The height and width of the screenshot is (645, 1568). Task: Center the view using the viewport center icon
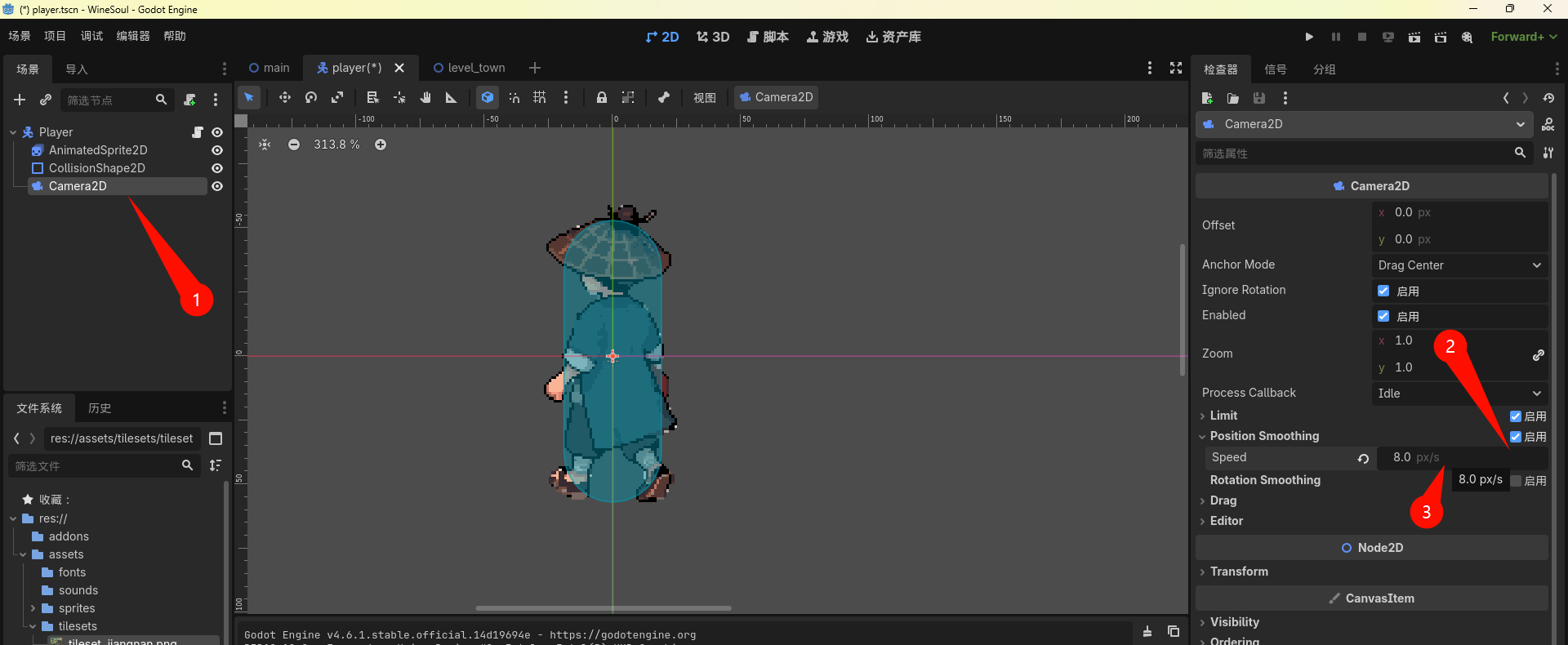click(265, 145)
